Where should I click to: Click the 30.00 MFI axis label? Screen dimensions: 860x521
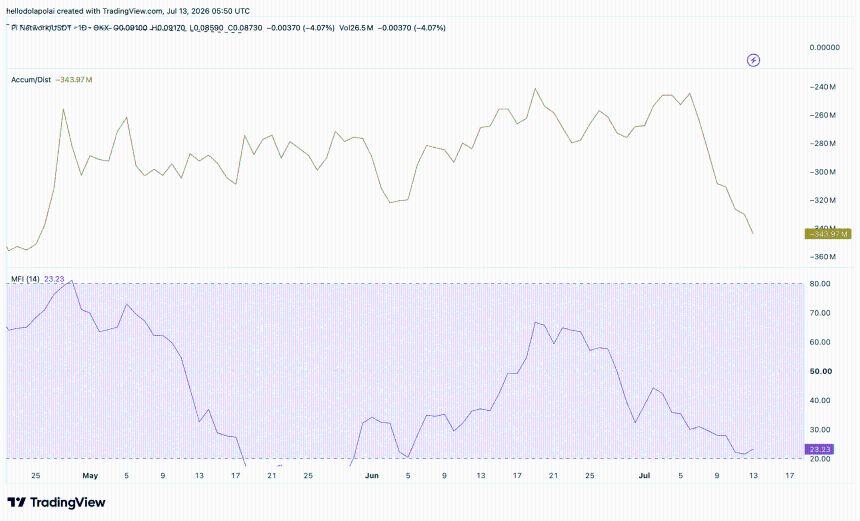[x=820, y=429]
